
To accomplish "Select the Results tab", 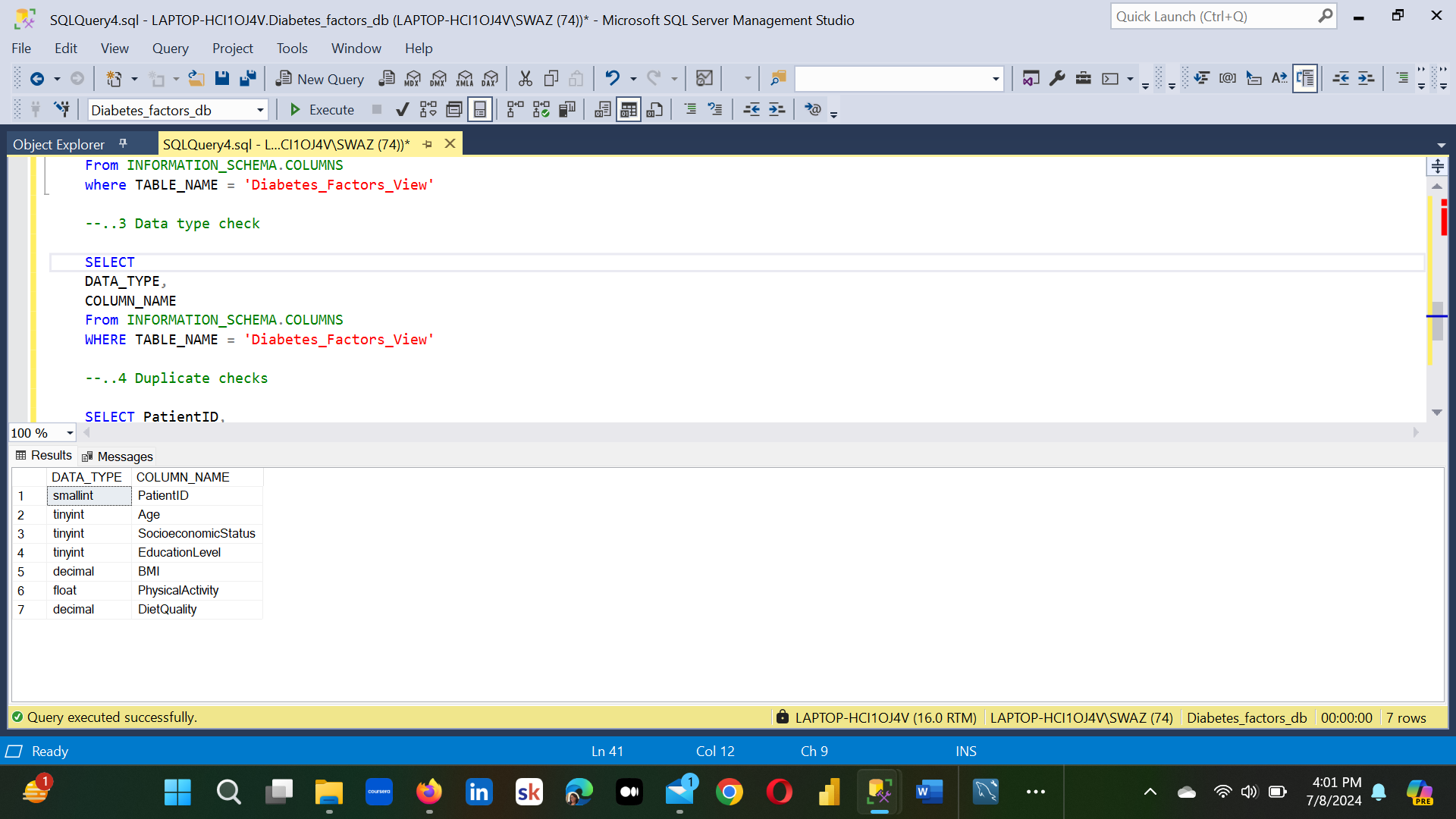I will click(x=43, y=455).
